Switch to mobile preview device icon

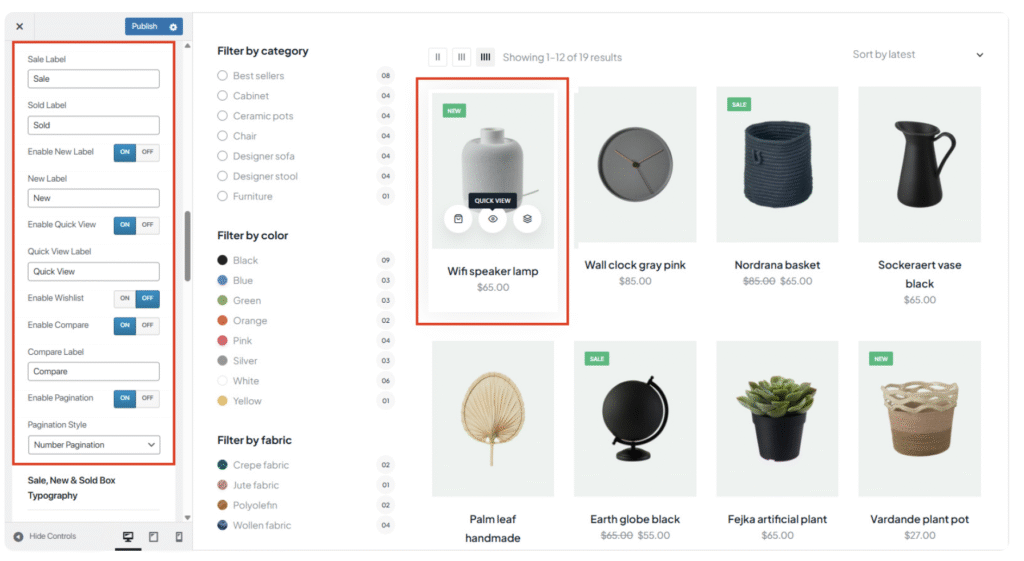pyautogui.click(x=179, y=537)
